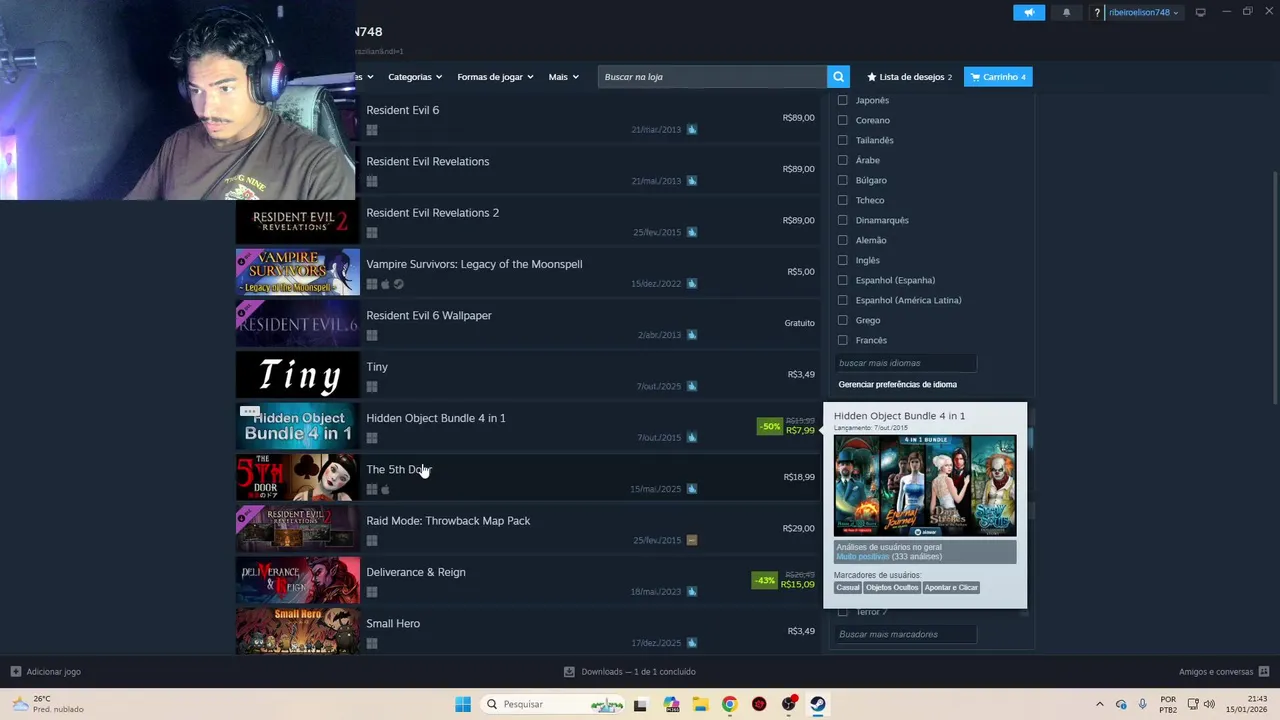Viewport: 1280px width, 720px height.
Task: Click review icon on Tiny row
Action: point(691,386)
